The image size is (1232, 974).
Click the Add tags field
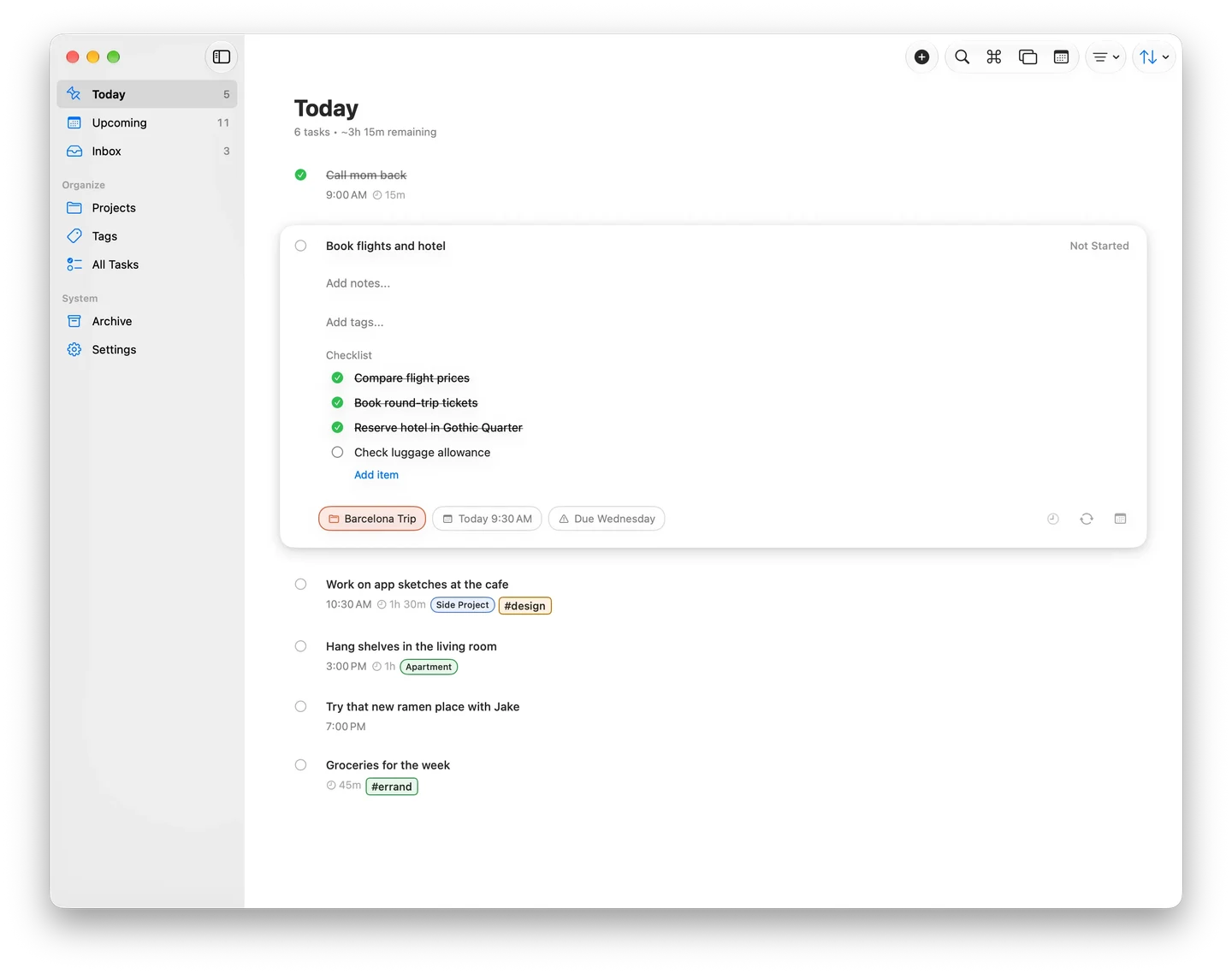(354, 322)
